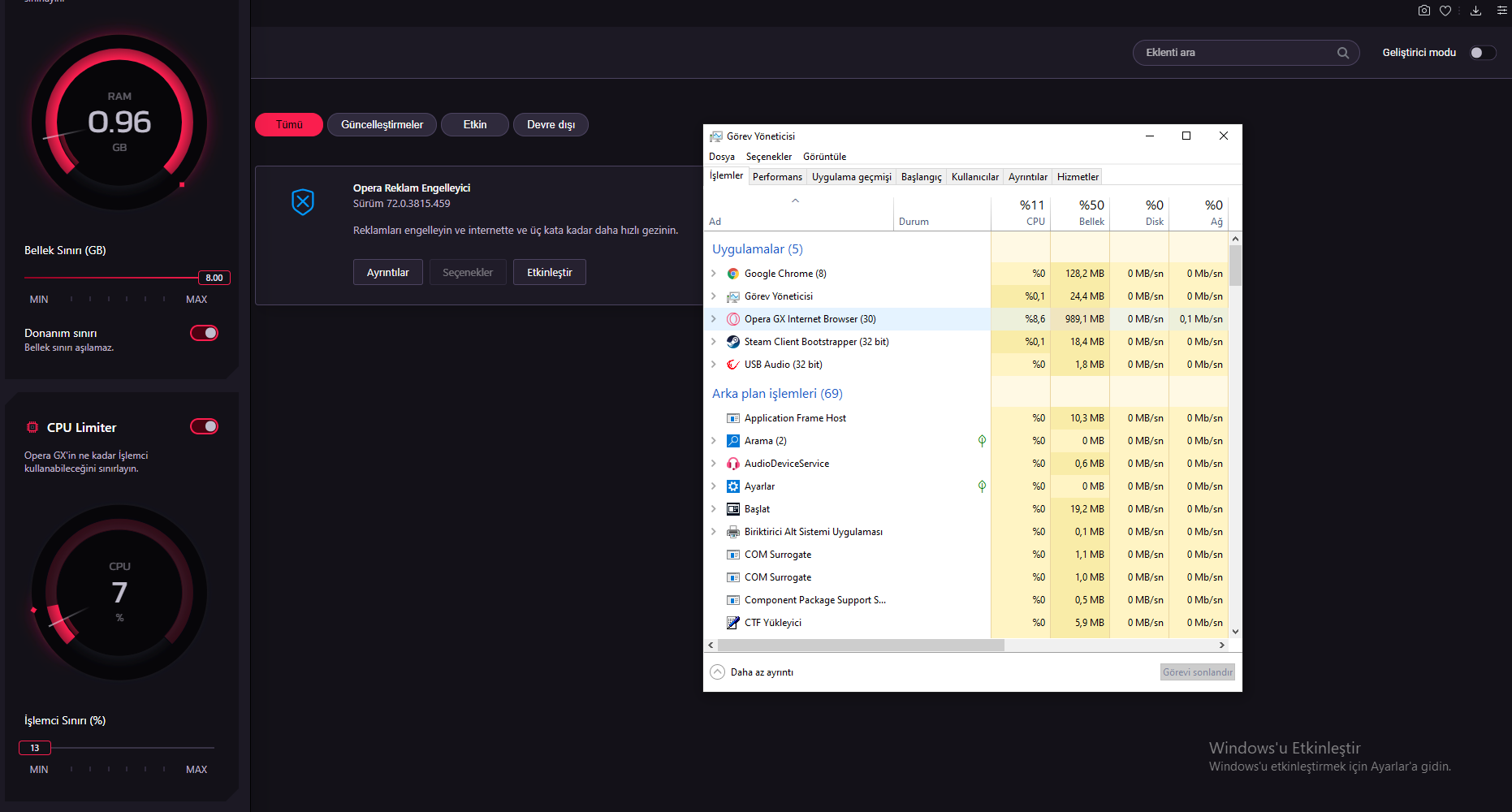This screenshot has height=812, width=1512.
Task: Click the İşlemci Sınırı slider handle
Action: pyautogui.click(x=35, y=748)
